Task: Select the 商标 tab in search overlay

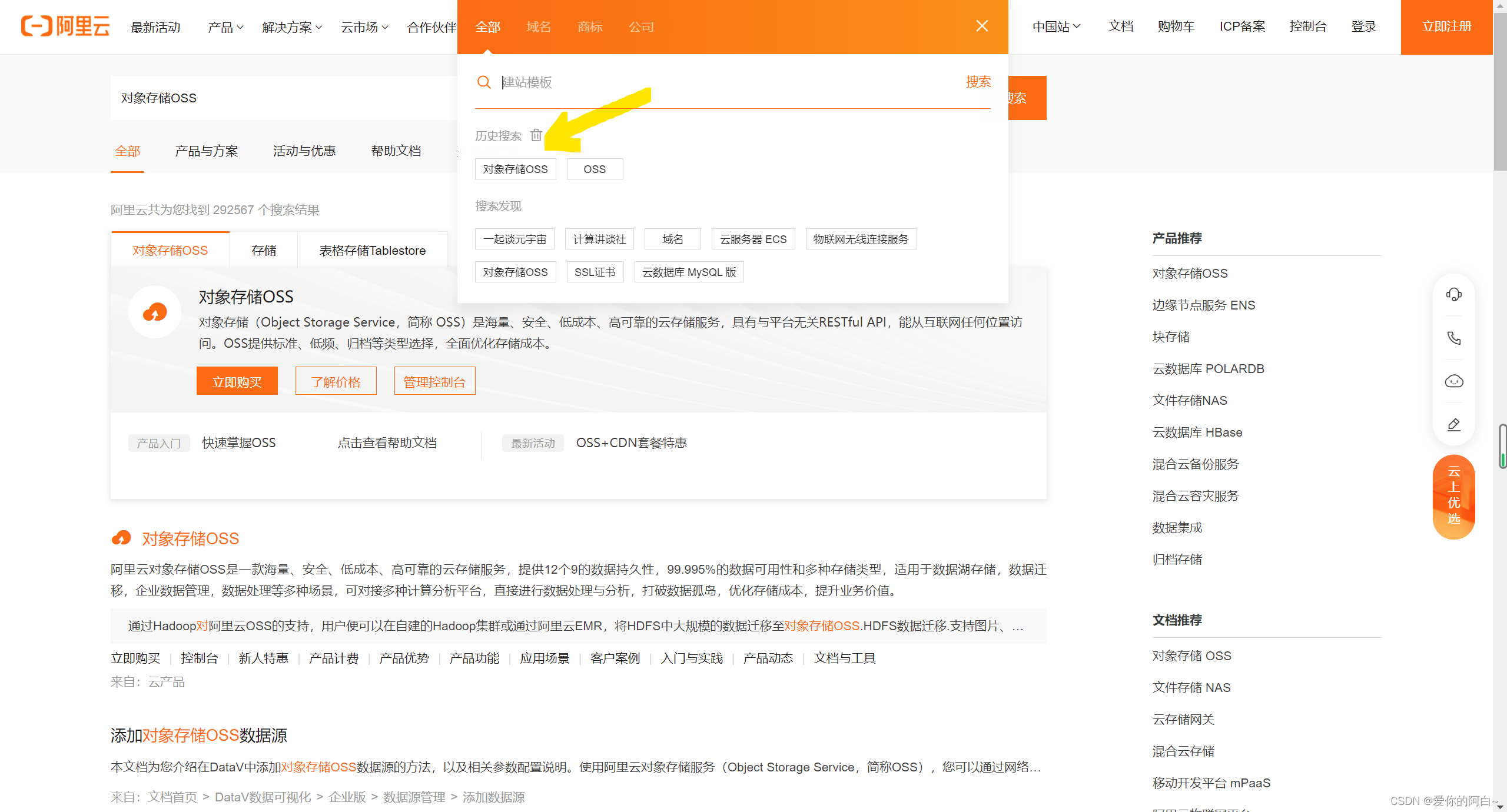Action: point(590,27)
